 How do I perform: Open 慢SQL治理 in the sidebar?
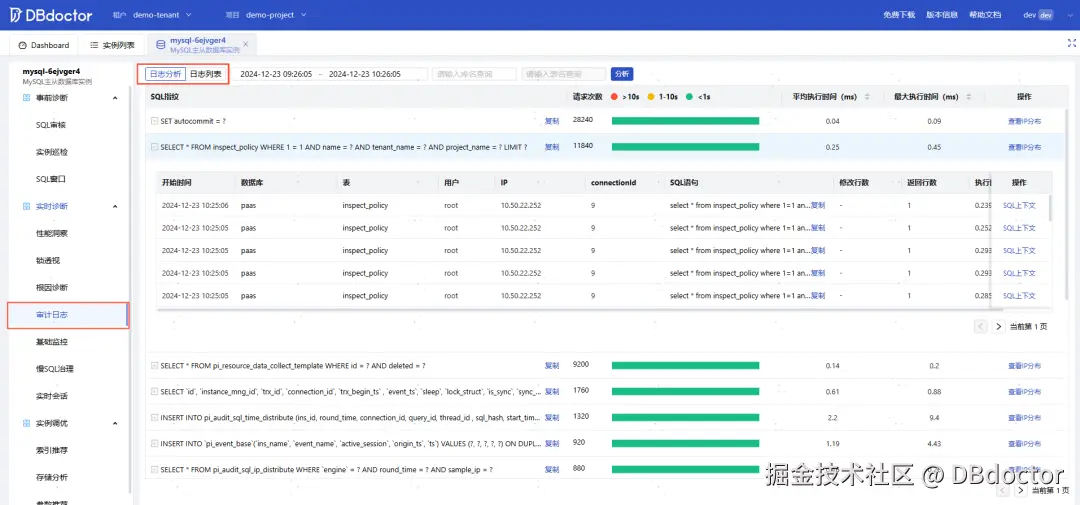tap(54, 369)
